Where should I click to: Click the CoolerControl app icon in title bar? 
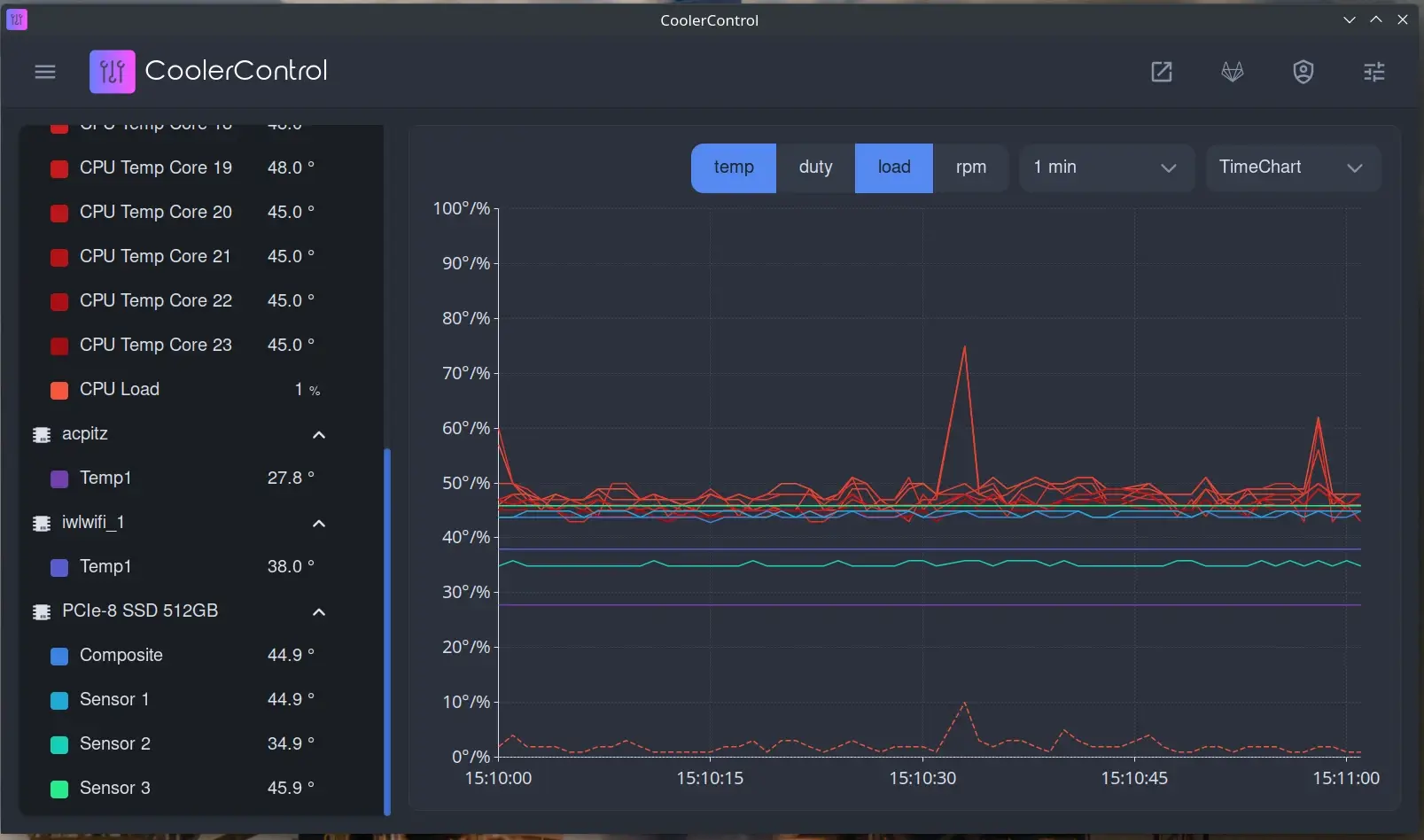(x=17, y=19)
